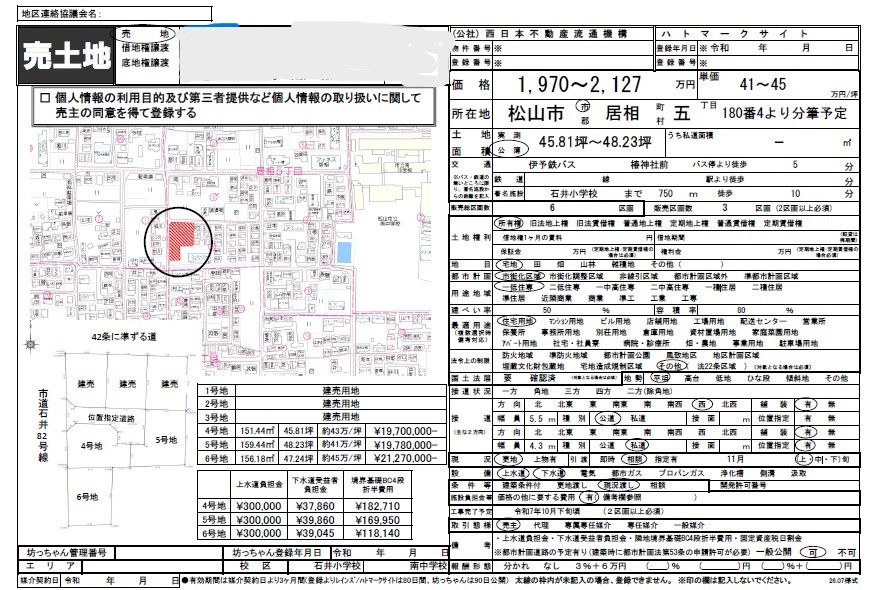869x590 pixels.
Task: Click the unit price 41～45
Action: coord(763,85)
